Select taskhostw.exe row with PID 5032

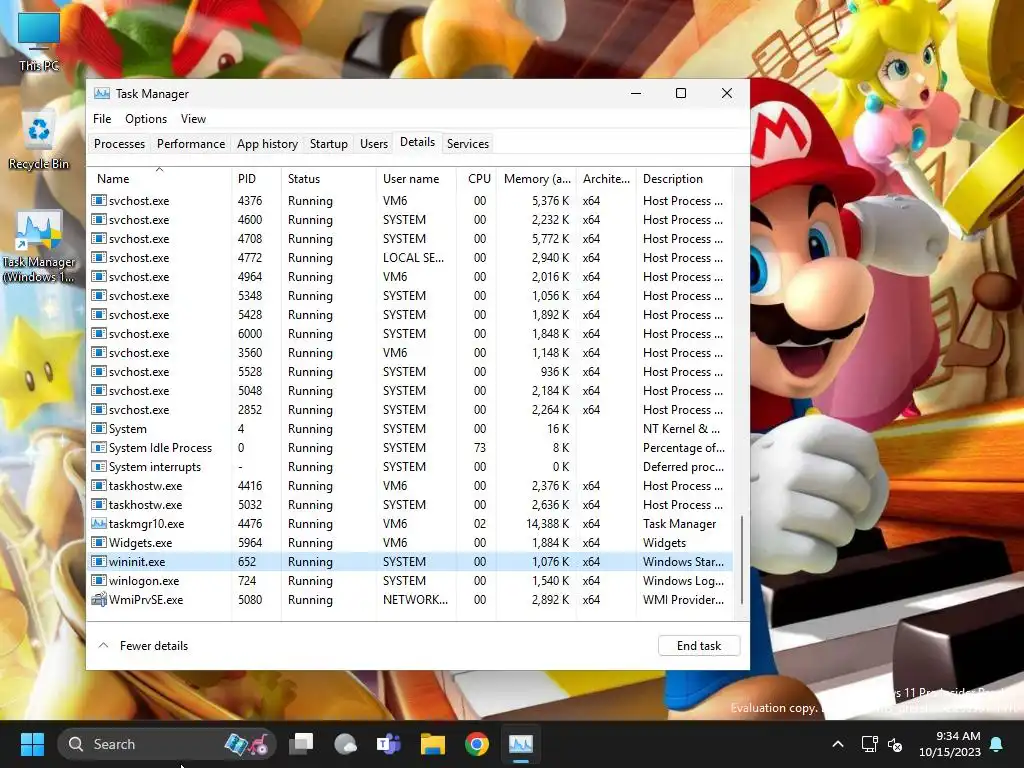point(411,505)
